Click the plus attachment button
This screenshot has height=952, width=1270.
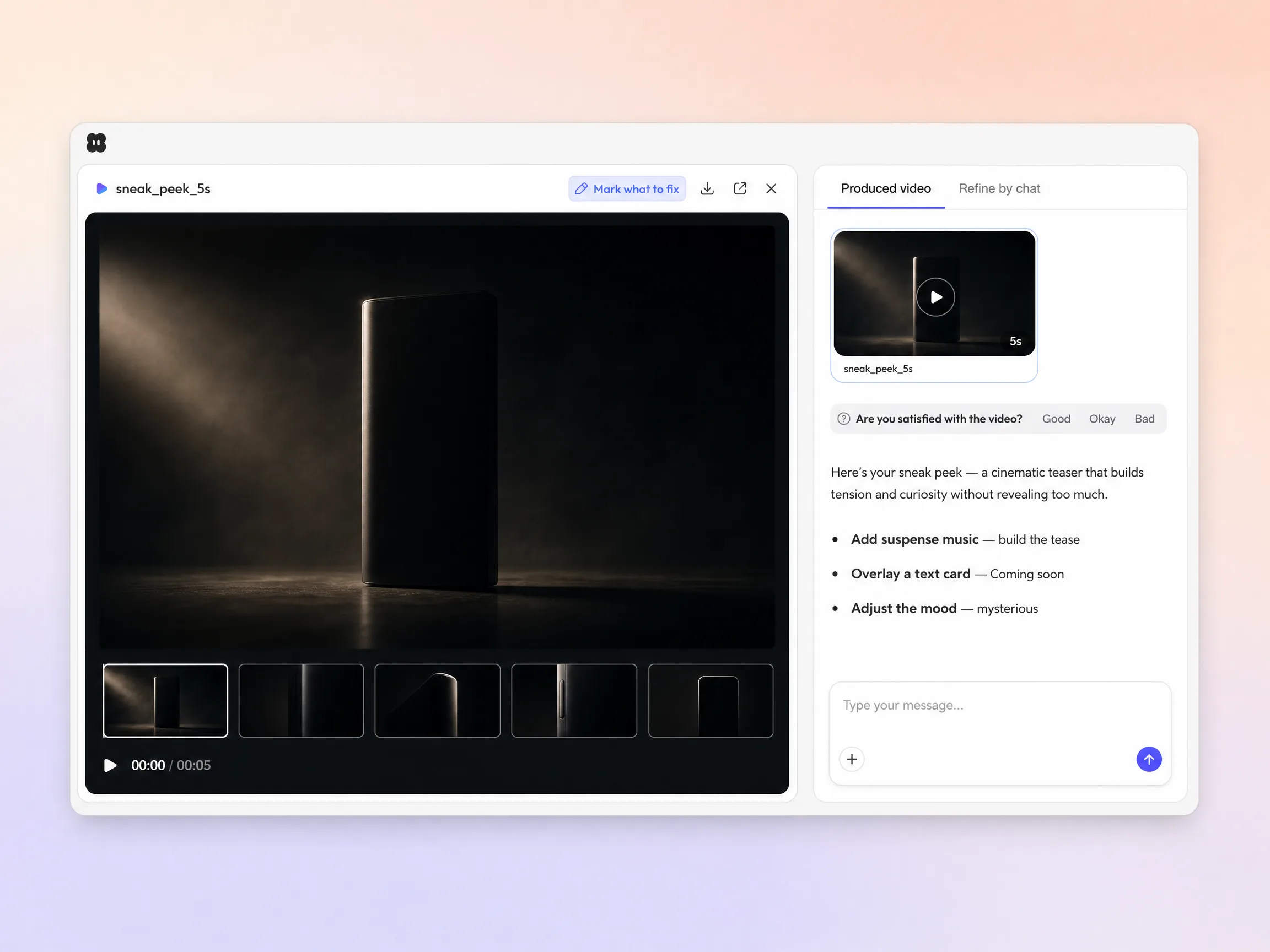(x=852, y=760)
